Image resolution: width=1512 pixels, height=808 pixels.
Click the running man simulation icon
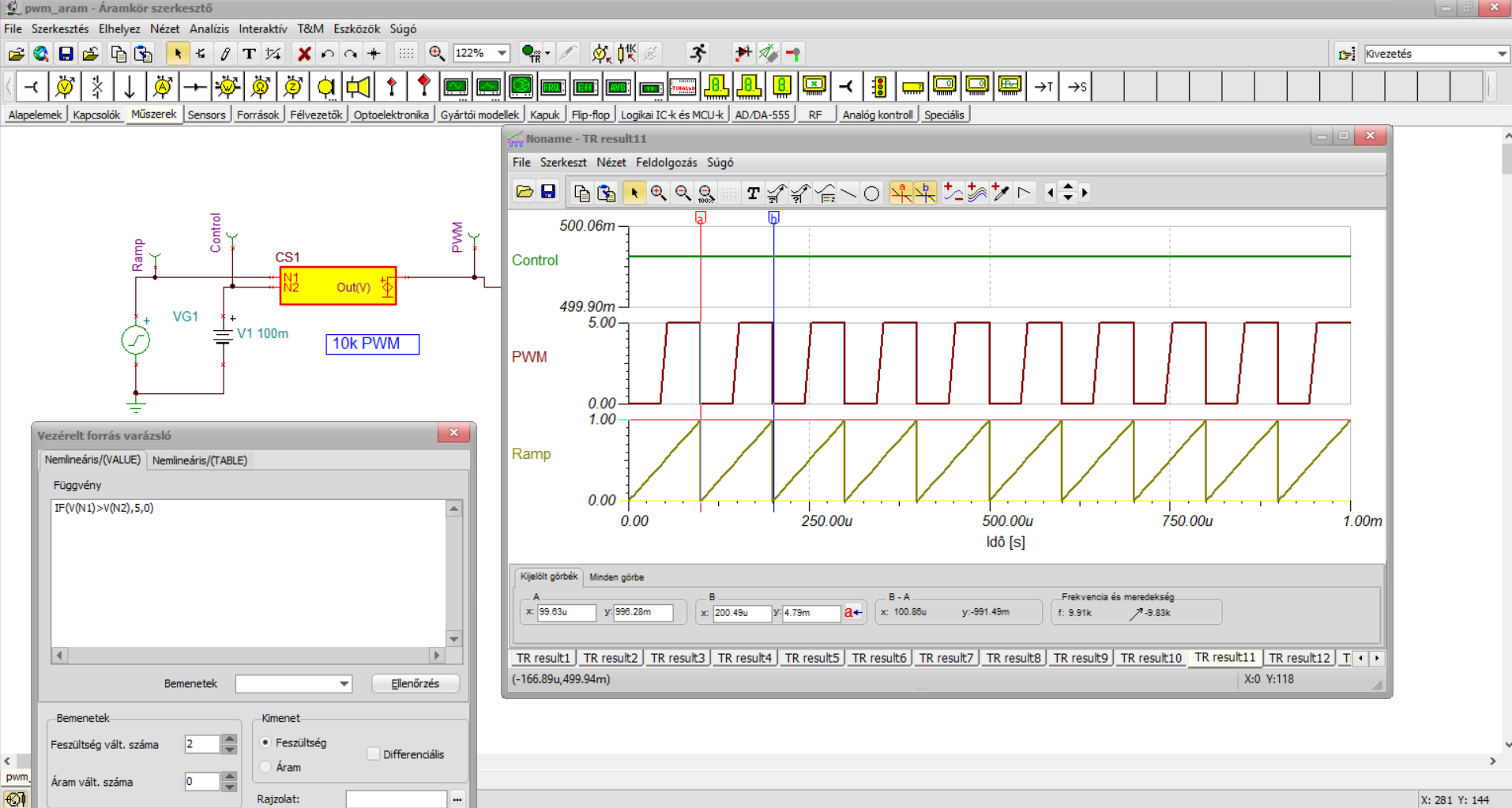698,54
